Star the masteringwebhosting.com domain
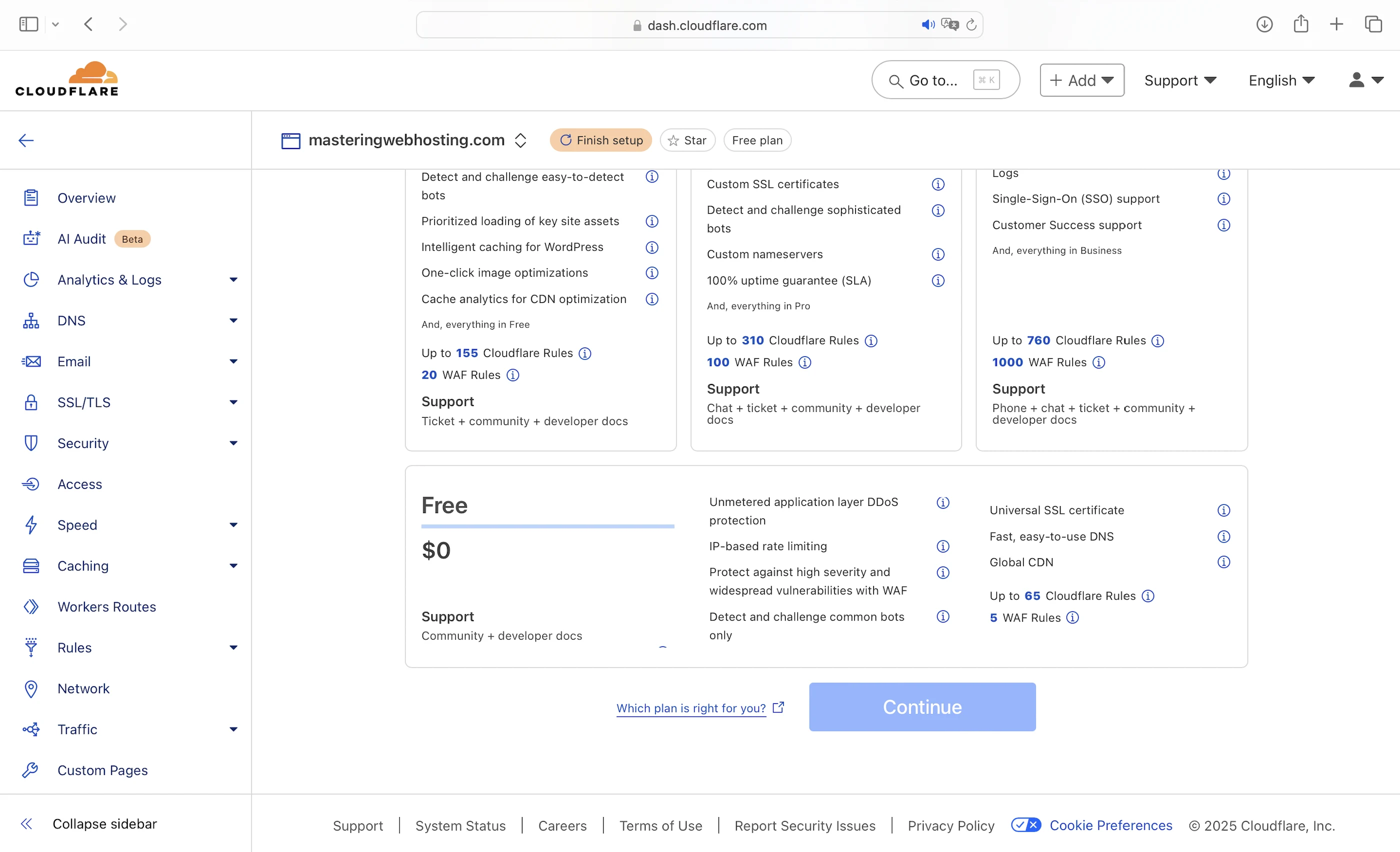Viewport: 1400px width, 852px height. 687,140
